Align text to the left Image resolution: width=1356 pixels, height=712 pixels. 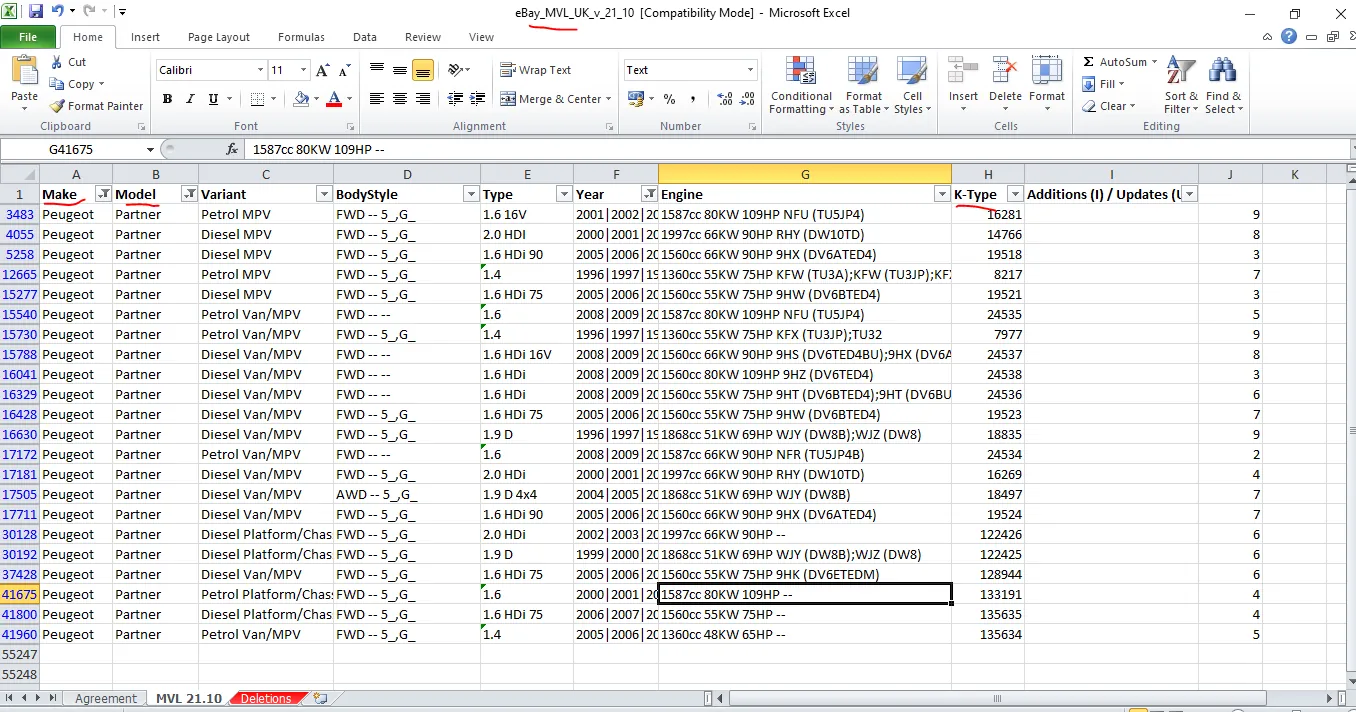point(377,99)
